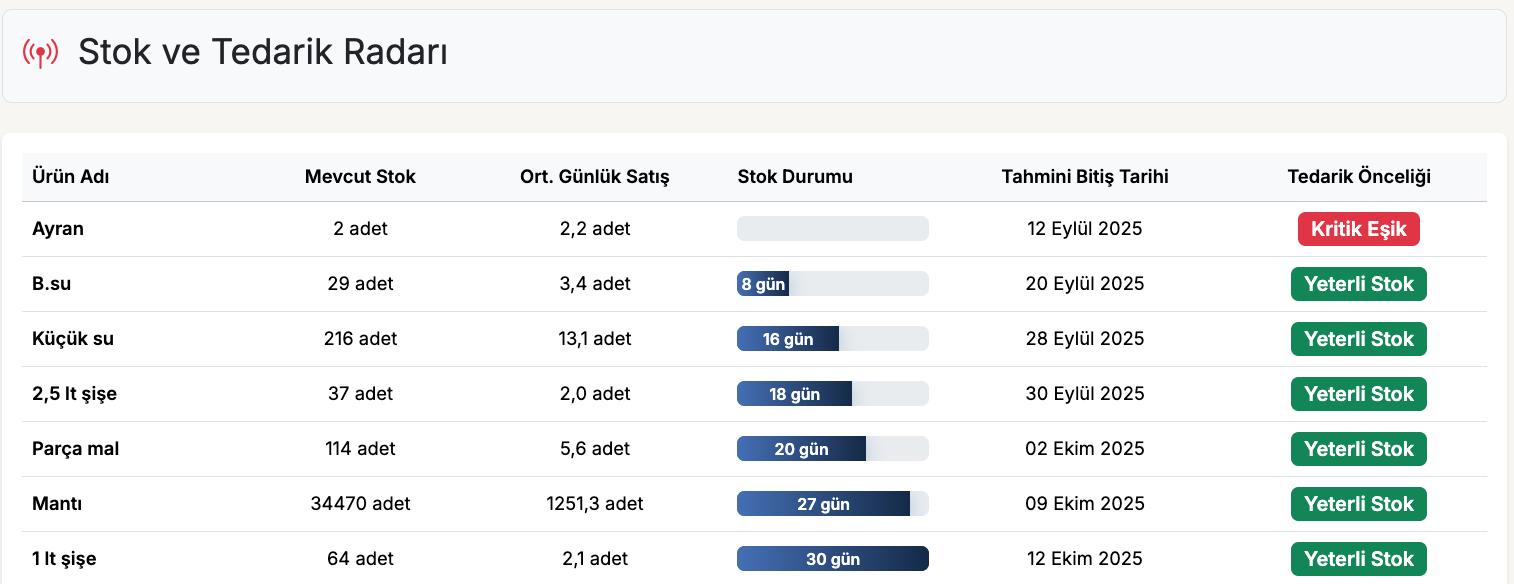The height and width of the screenshot is (584, 1514).
Task: Click the date 12 Eylül 2025 for Ayran
Action: tap(1084, 228)
